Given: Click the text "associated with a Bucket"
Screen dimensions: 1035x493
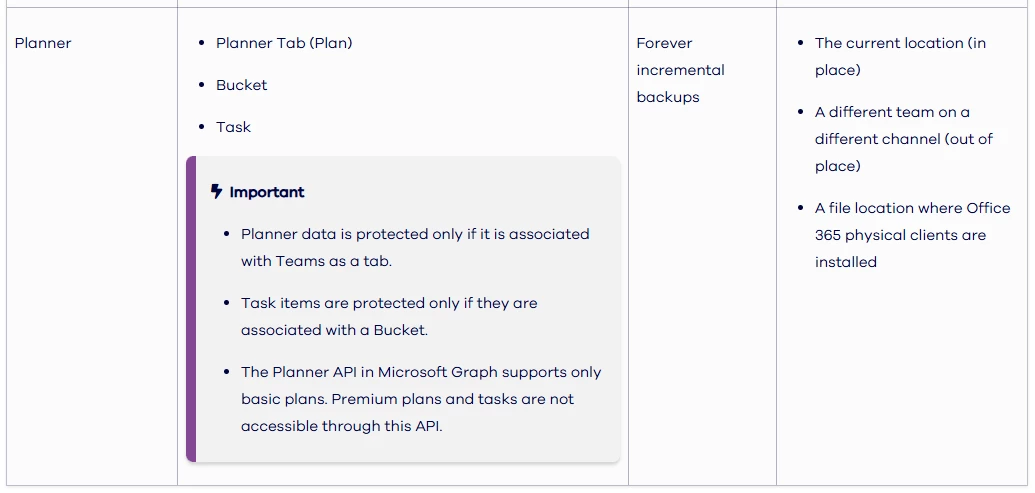Looking at the screenshot, I should click(x=334, y=330).
